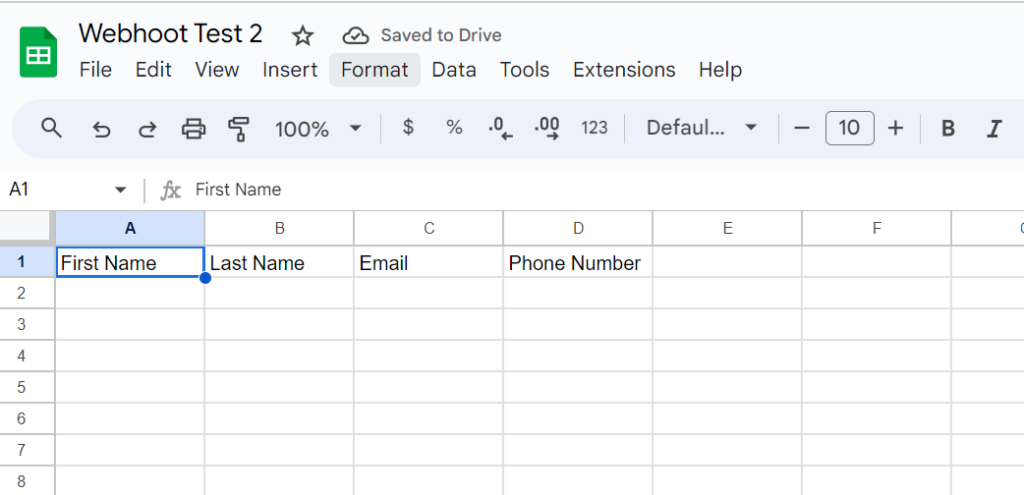Open the A1 name box dropdown
The image size is (1024, 495).
point(121,190)
